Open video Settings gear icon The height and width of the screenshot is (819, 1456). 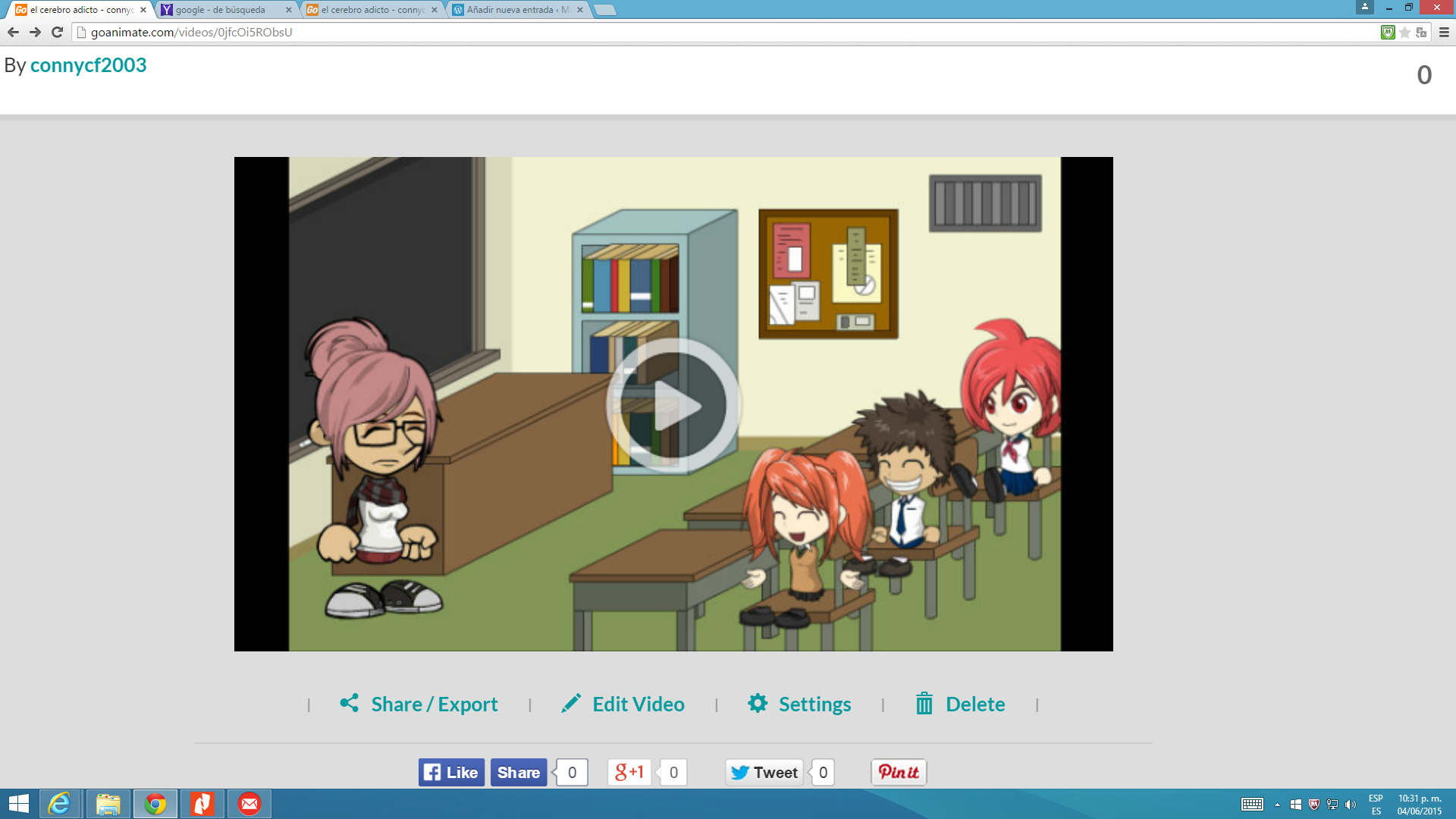pos(758,704)
